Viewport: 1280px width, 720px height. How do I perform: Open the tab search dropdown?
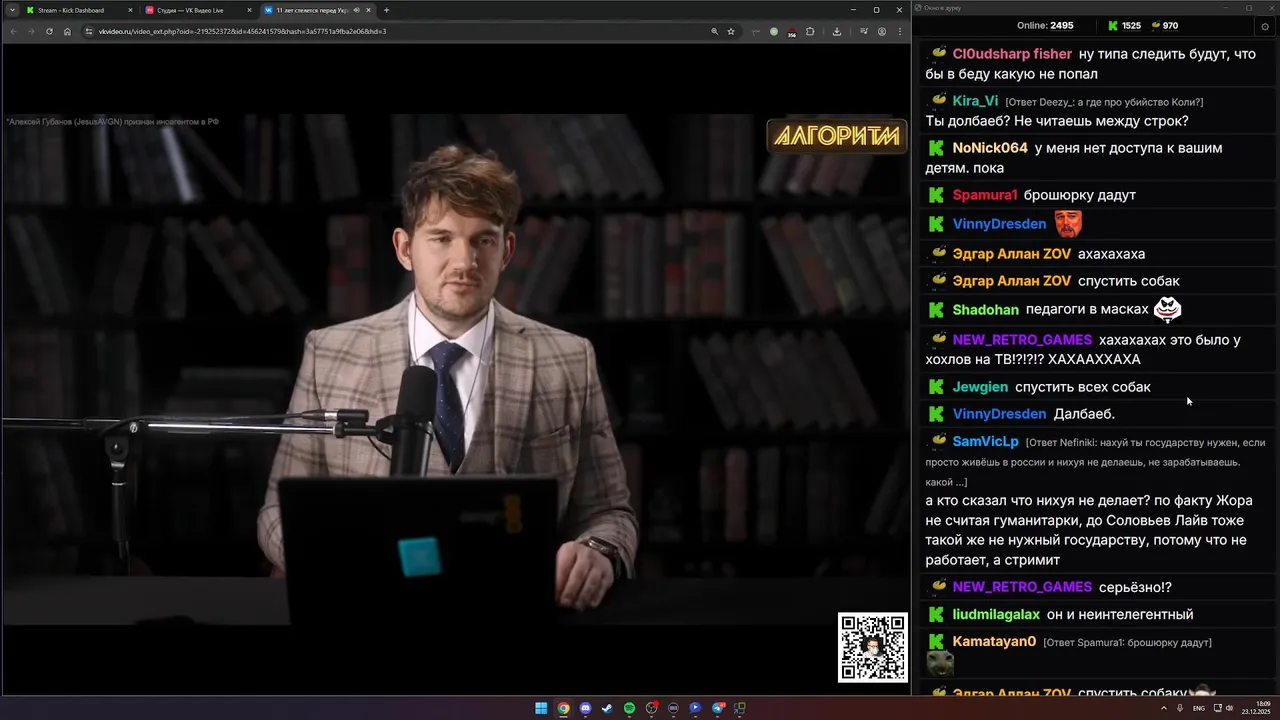tap(12, 10)
